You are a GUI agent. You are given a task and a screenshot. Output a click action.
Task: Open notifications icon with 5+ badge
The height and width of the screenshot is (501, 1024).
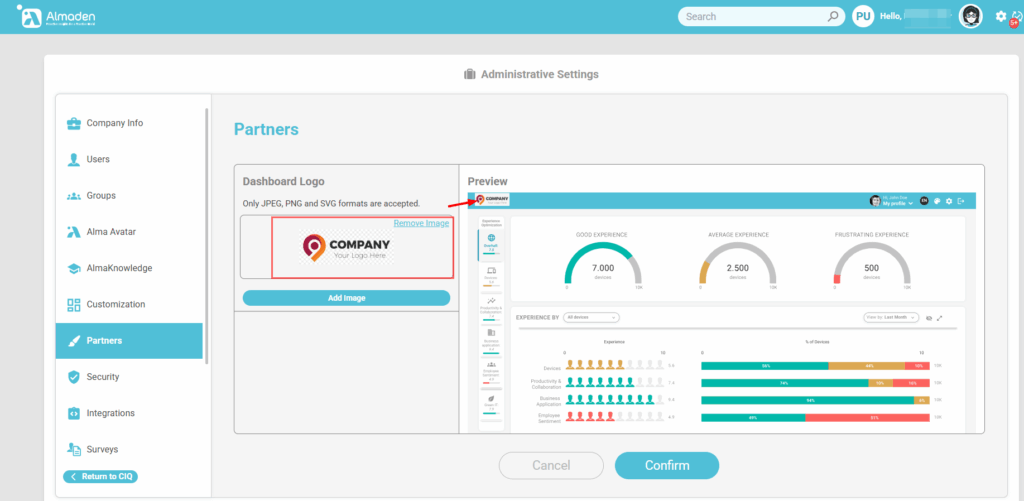point(1017,17)
